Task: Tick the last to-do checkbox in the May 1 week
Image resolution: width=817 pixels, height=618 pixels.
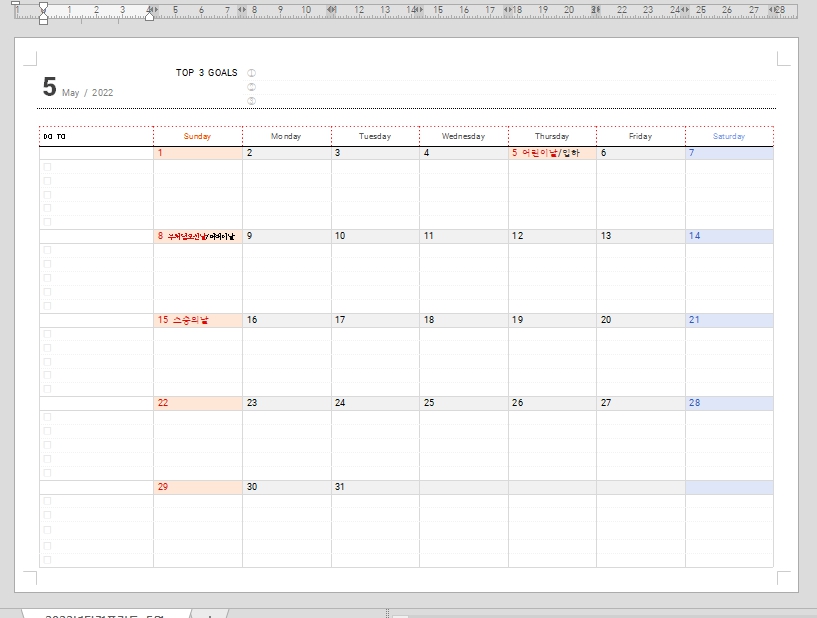Action: pos(47,222)
